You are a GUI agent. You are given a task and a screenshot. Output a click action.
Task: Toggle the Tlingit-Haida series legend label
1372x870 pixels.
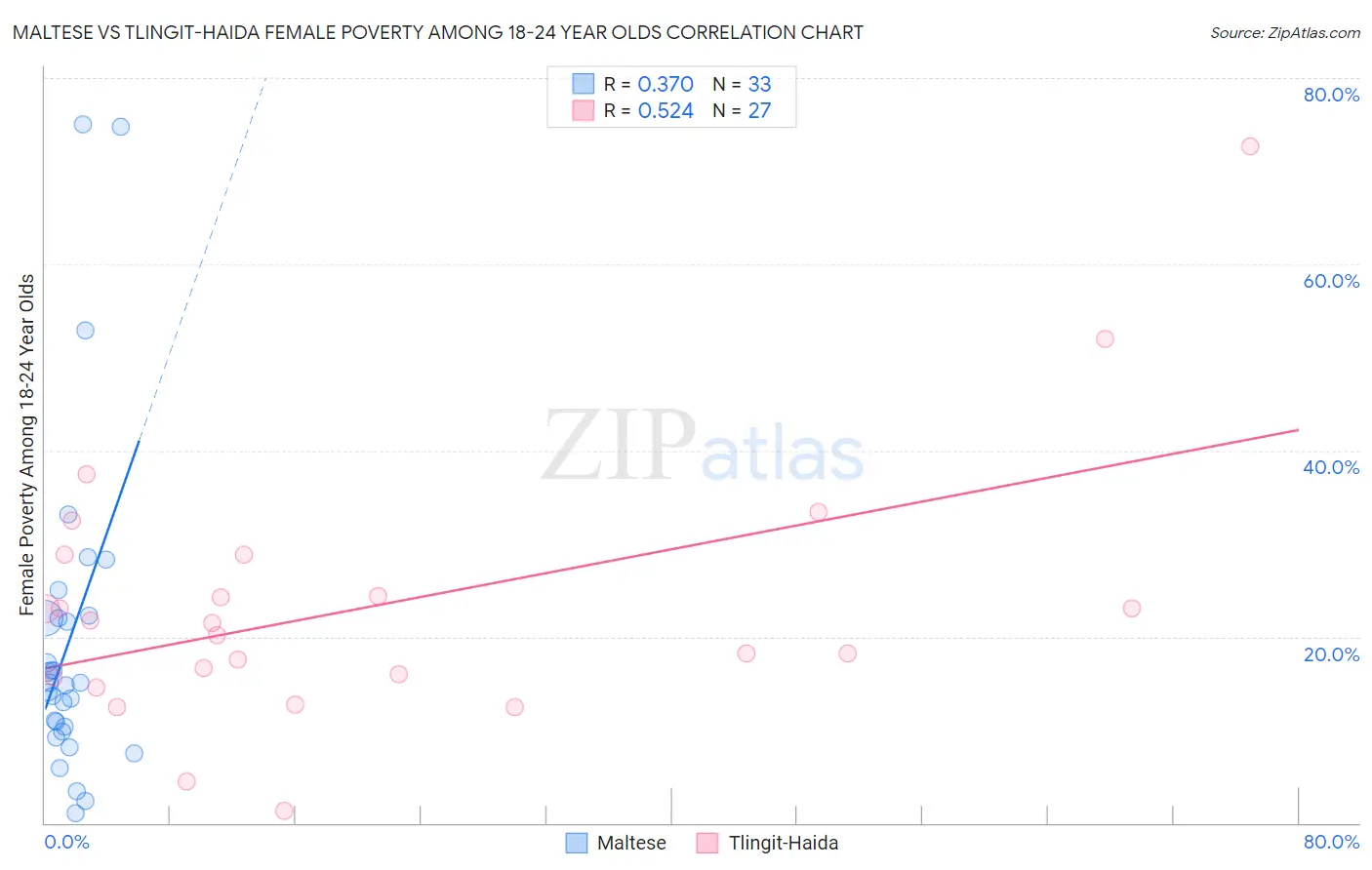pyautogui.click(x=784, y=843)
